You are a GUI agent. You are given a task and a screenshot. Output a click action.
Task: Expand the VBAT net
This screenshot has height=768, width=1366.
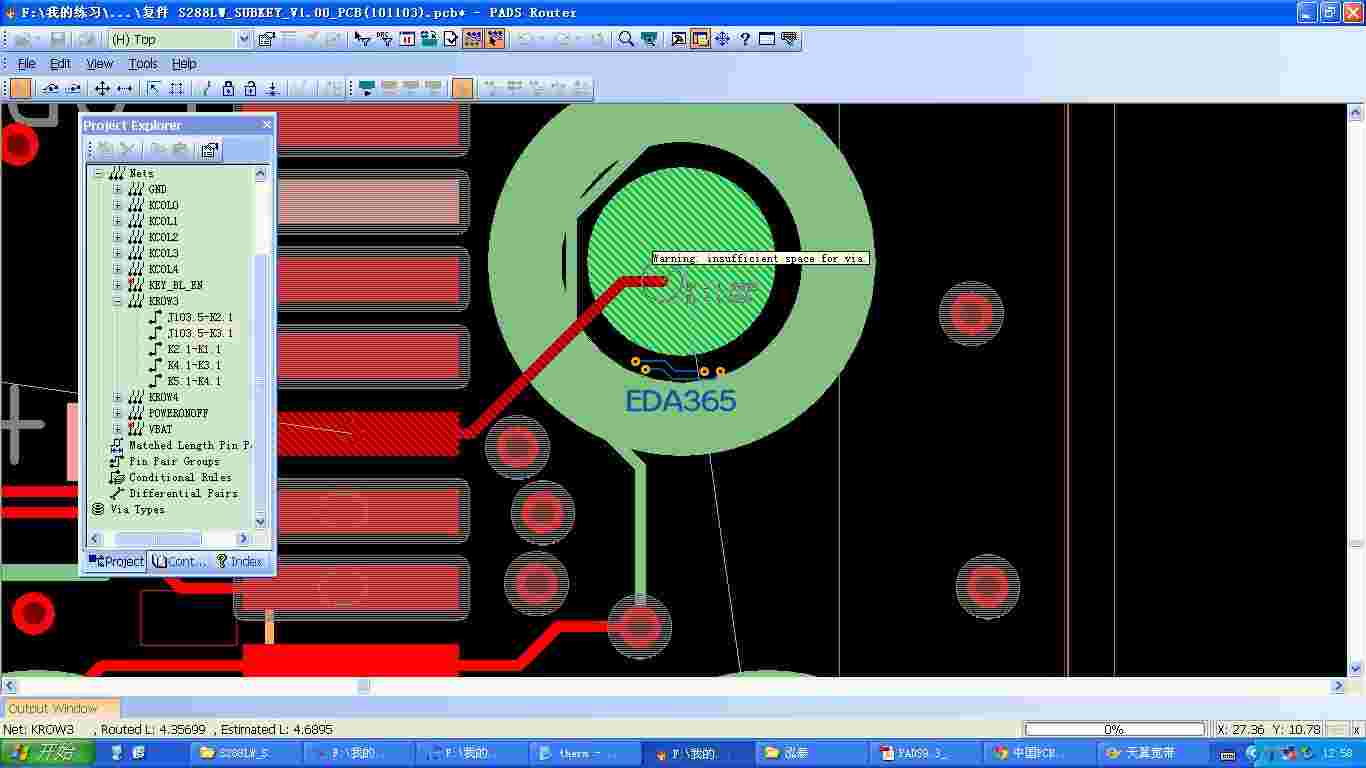tap(117, 429)
